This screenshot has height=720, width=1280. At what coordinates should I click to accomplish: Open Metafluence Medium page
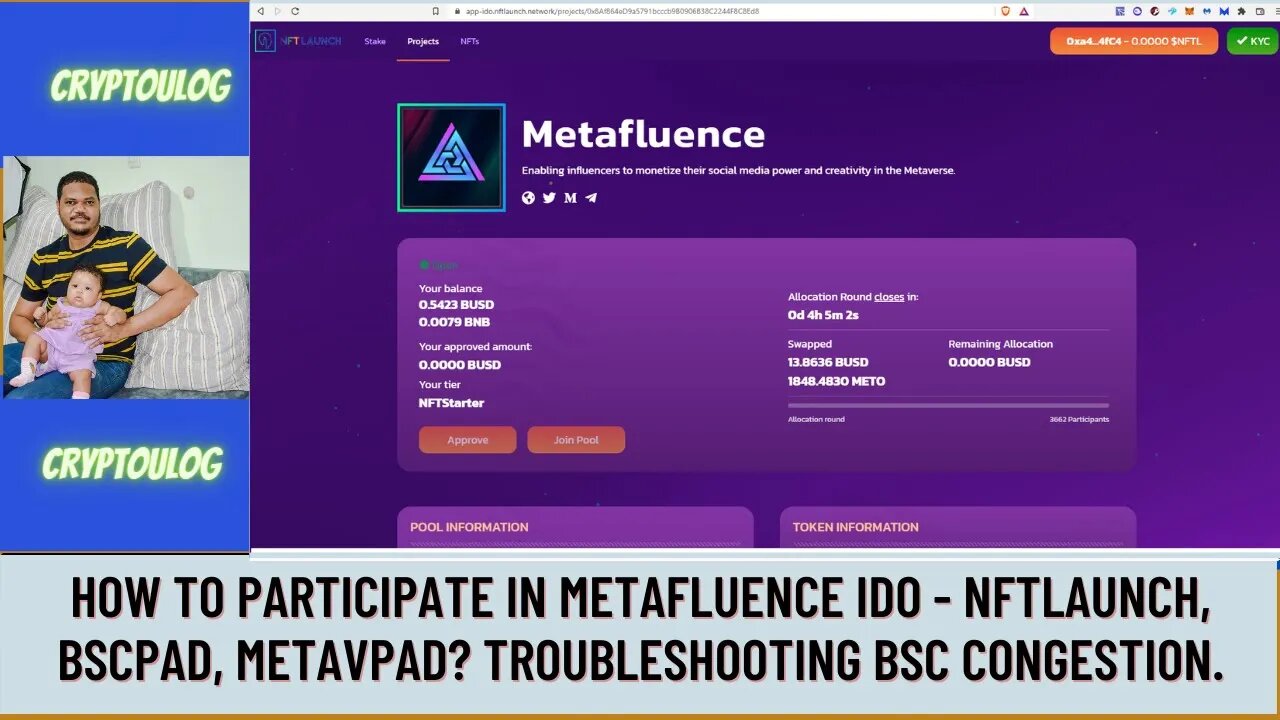click(570, 198)
